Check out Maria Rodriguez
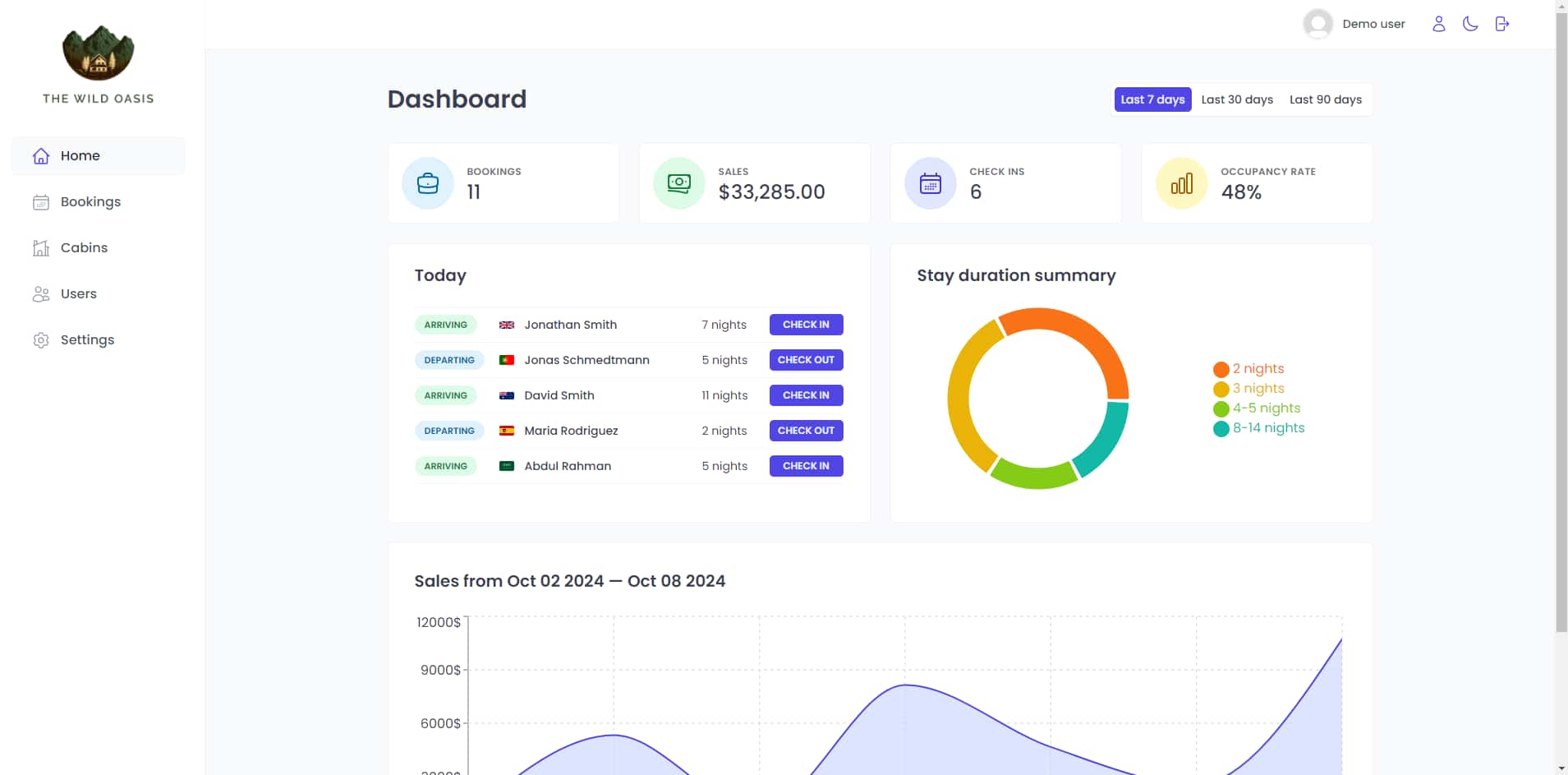1568x775 pixels. click(806, 431)
